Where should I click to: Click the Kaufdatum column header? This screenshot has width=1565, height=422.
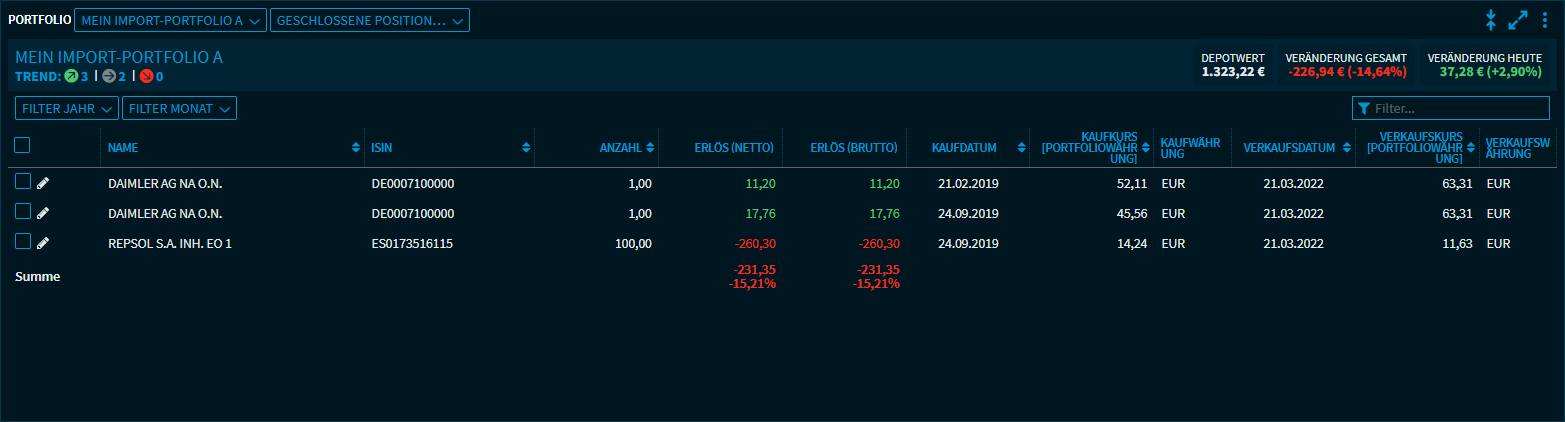[964, 148]
